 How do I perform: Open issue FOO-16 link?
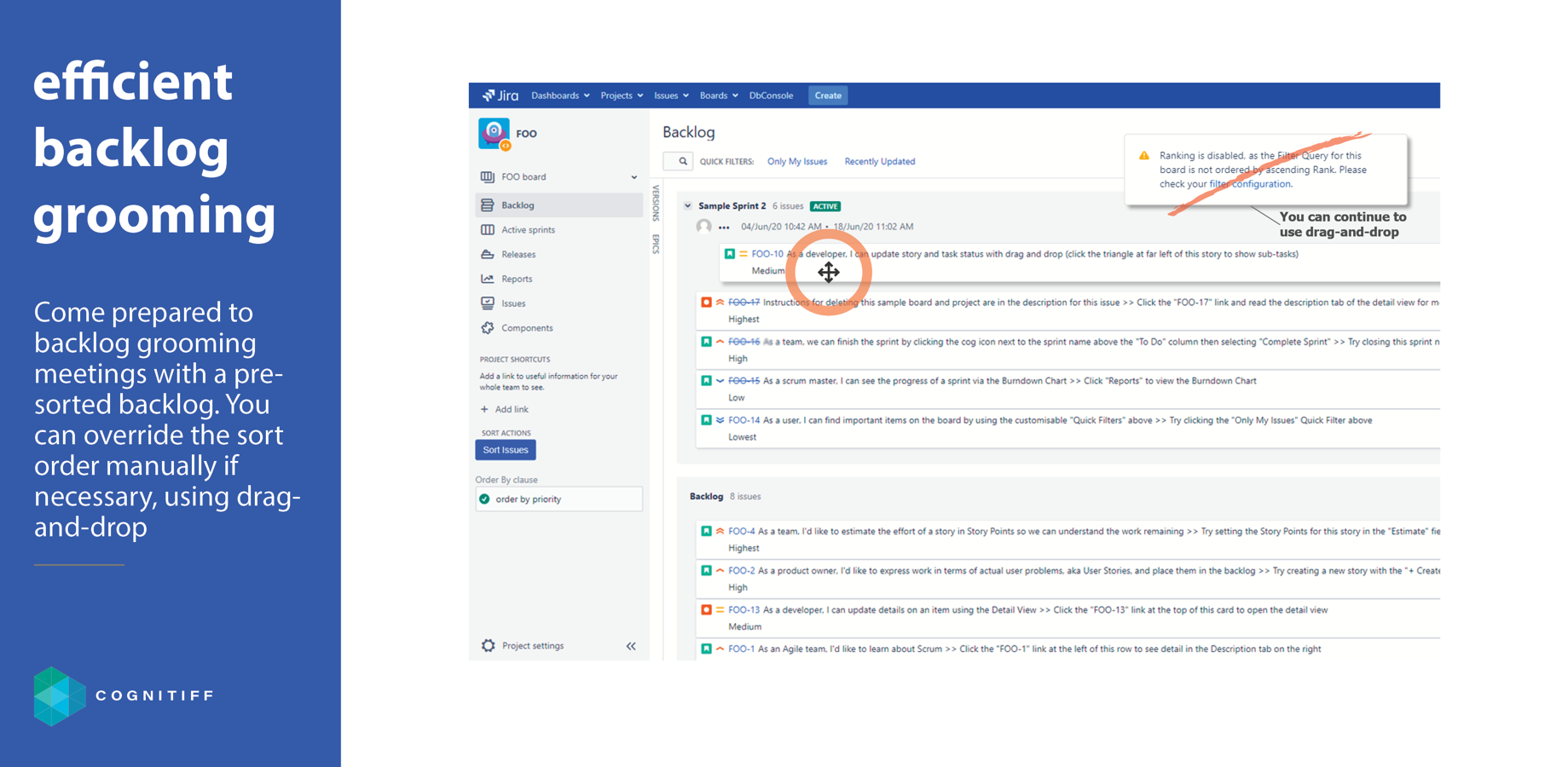point(743,342)
